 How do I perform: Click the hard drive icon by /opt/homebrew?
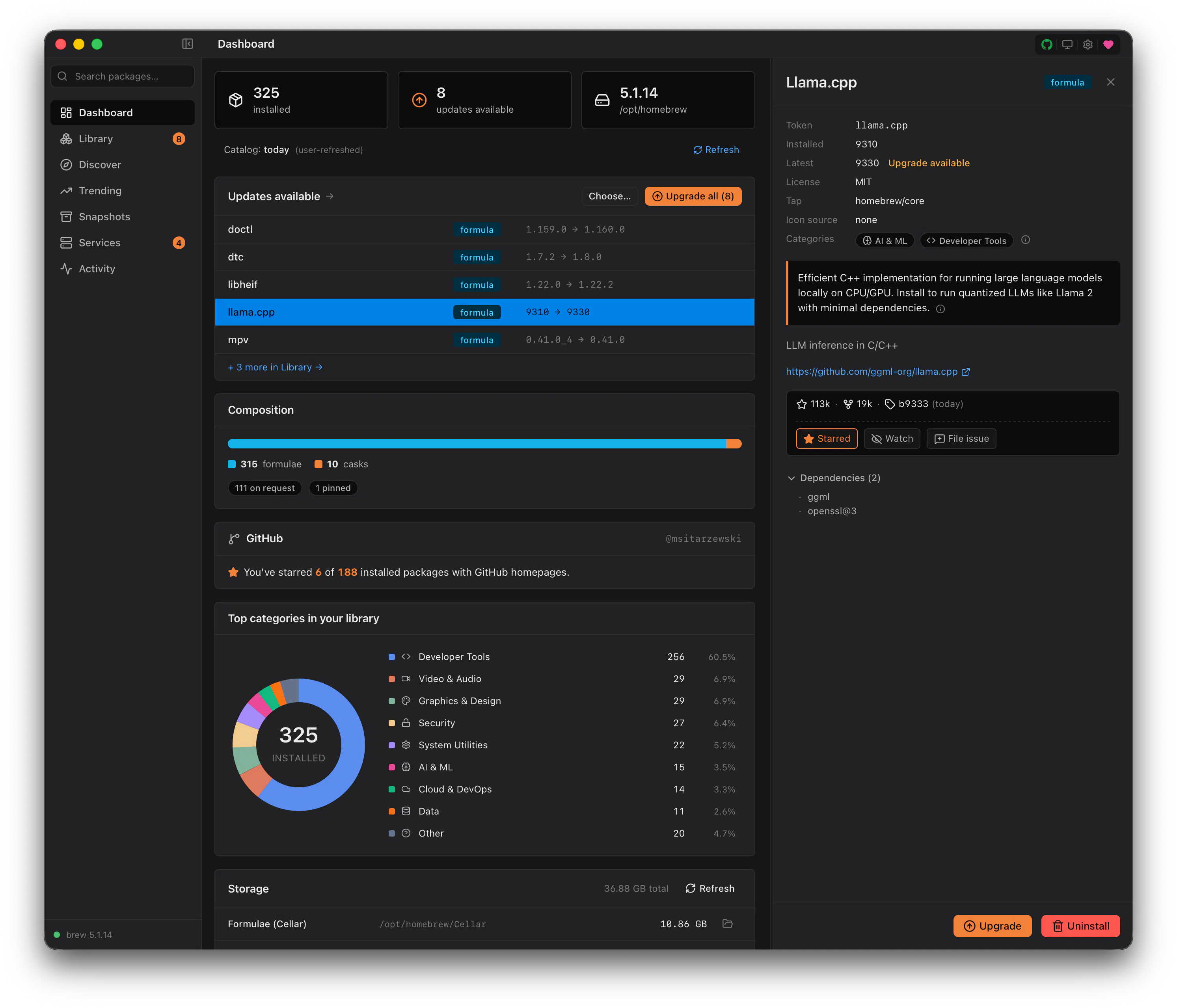tap(602, 100)
